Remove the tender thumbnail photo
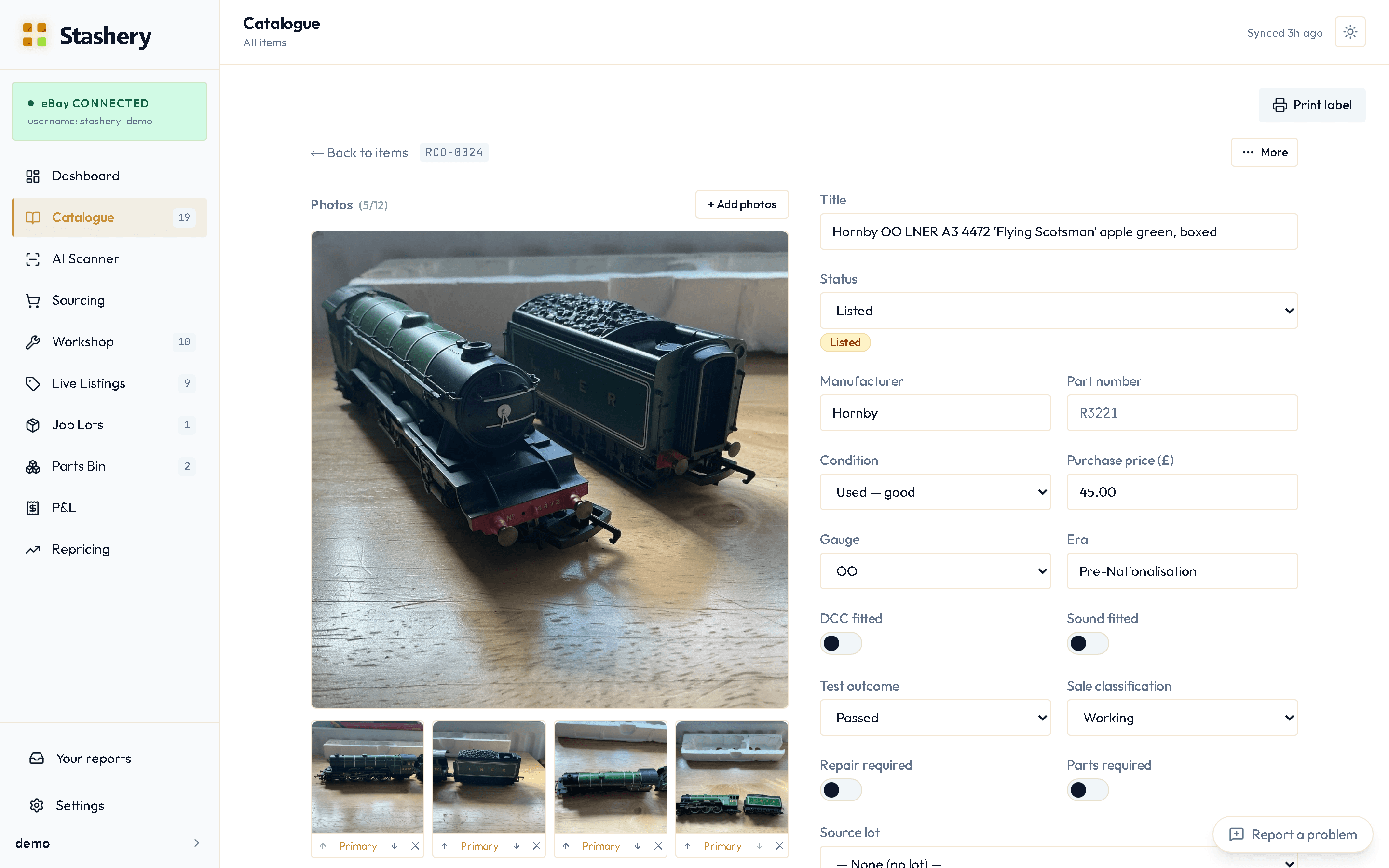 [x=537, y=846]
